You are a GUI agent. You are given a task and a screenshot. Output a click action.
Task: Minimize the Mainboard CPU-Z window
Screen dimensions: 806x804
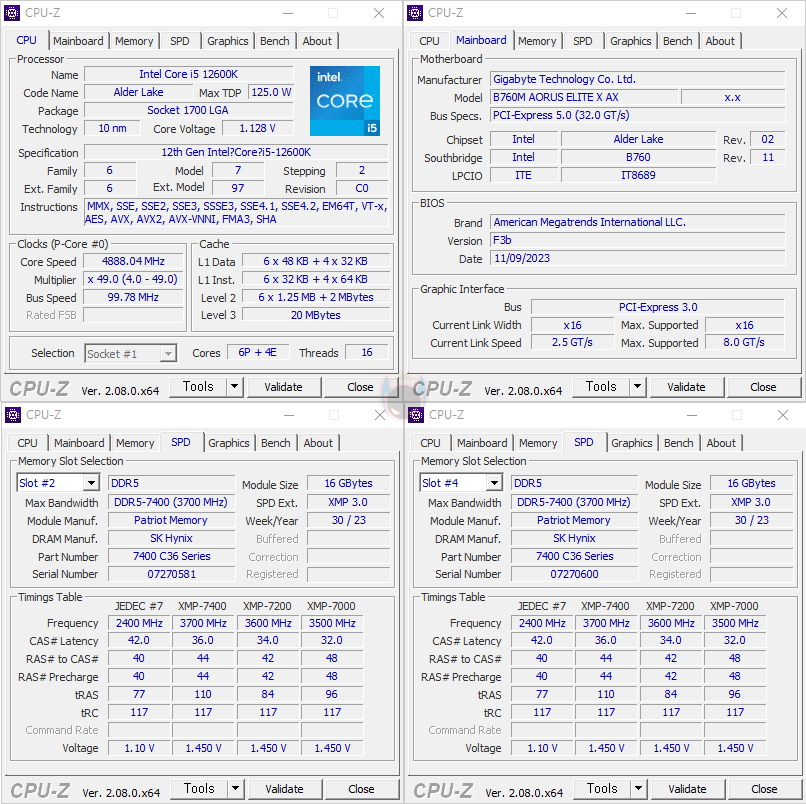click(x=691, y=13)
